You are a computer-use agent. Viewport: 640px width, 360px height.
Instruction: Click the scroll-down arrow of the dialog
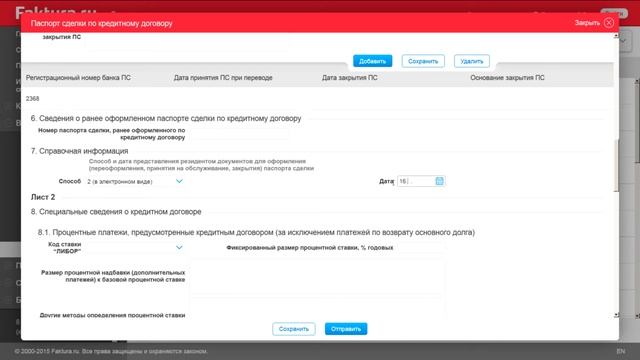pyautogui.click(x=616, y=315)
